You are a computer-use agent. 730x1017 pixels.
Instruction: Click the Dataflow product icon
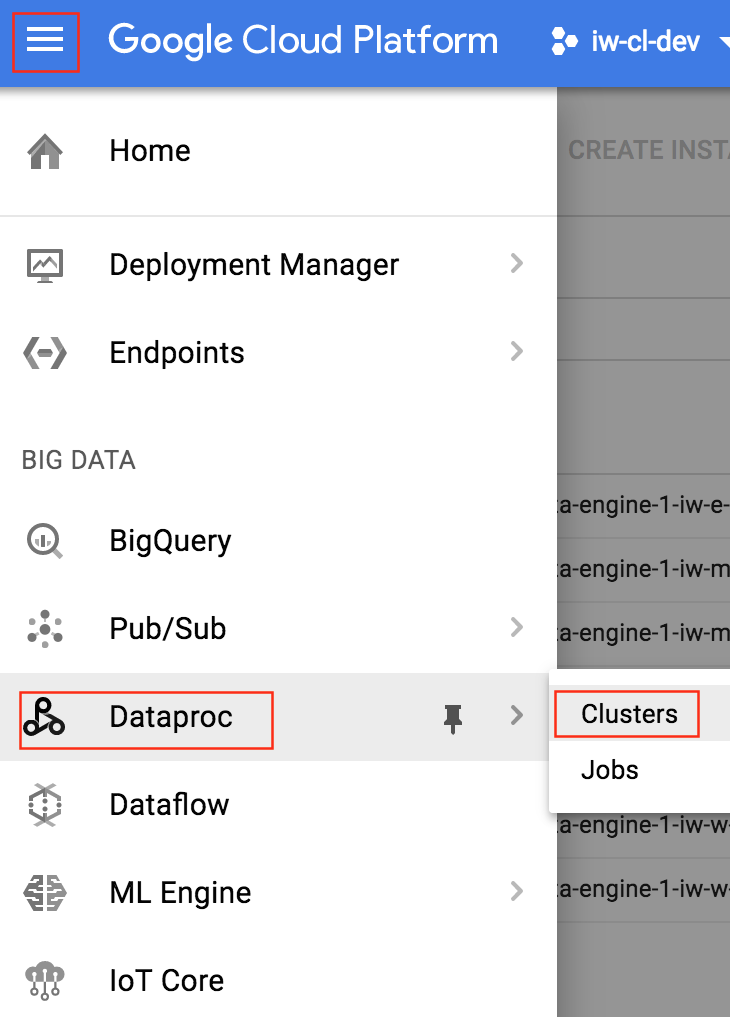click(45, 805)
